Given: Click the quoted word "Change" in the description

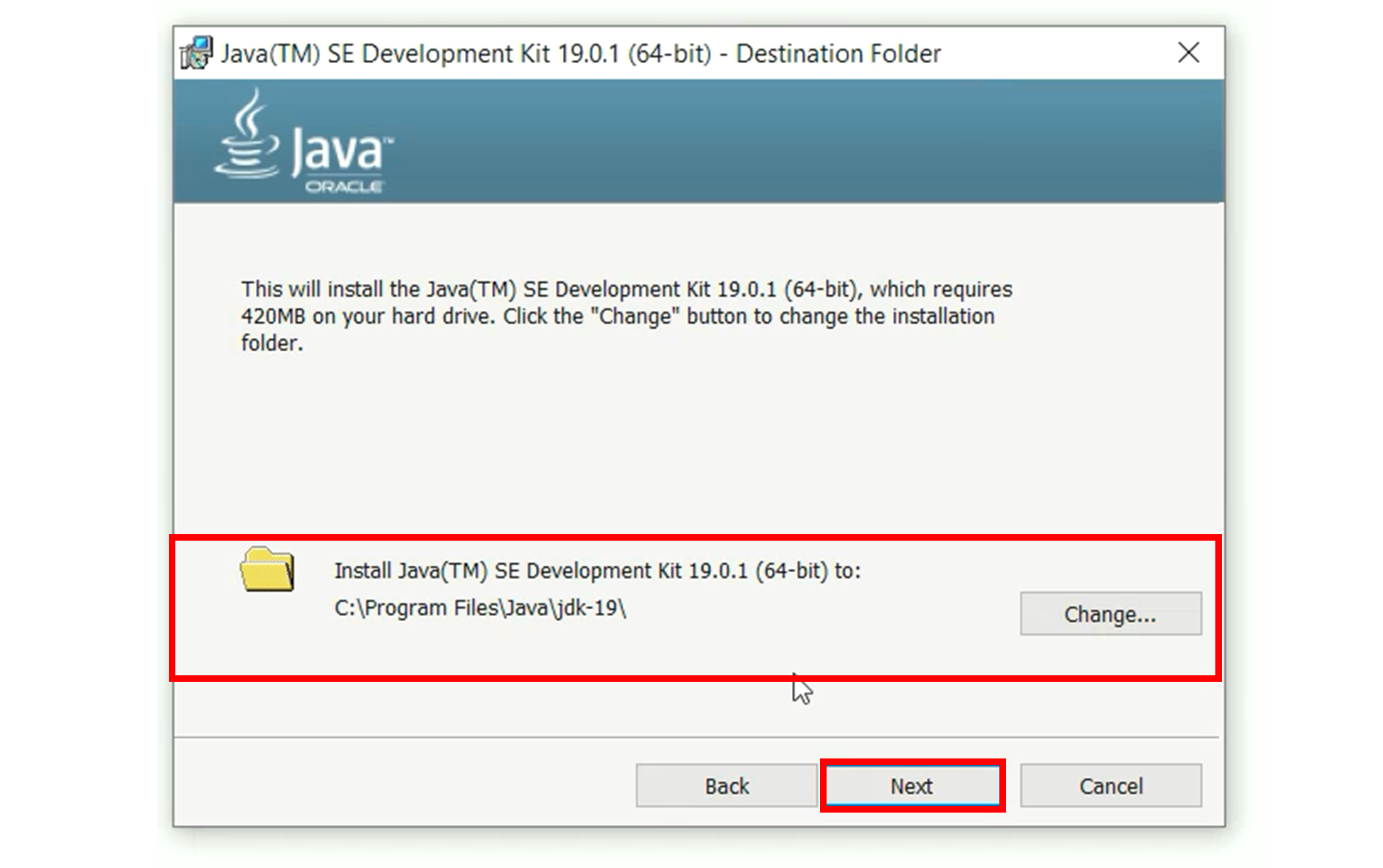Looking at the screenshot, I should click(x=634, y=316).
